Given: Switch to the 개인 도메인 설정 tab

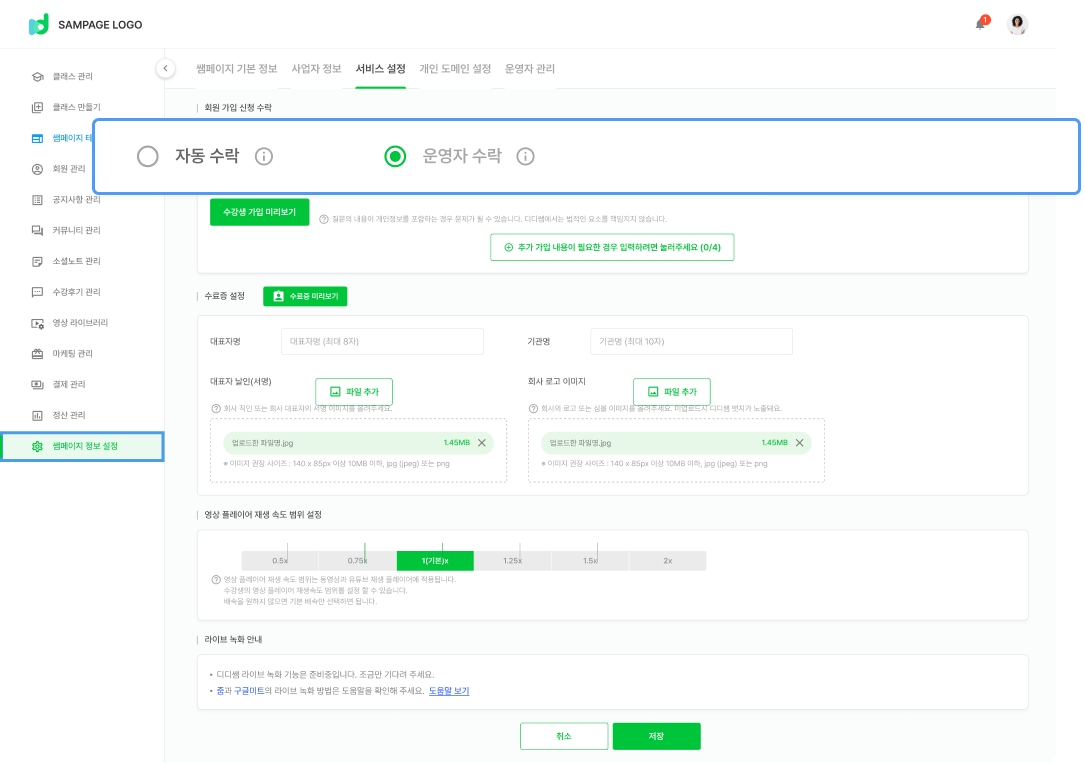Looking at the screenshot, I should click(x=455, y=69).
